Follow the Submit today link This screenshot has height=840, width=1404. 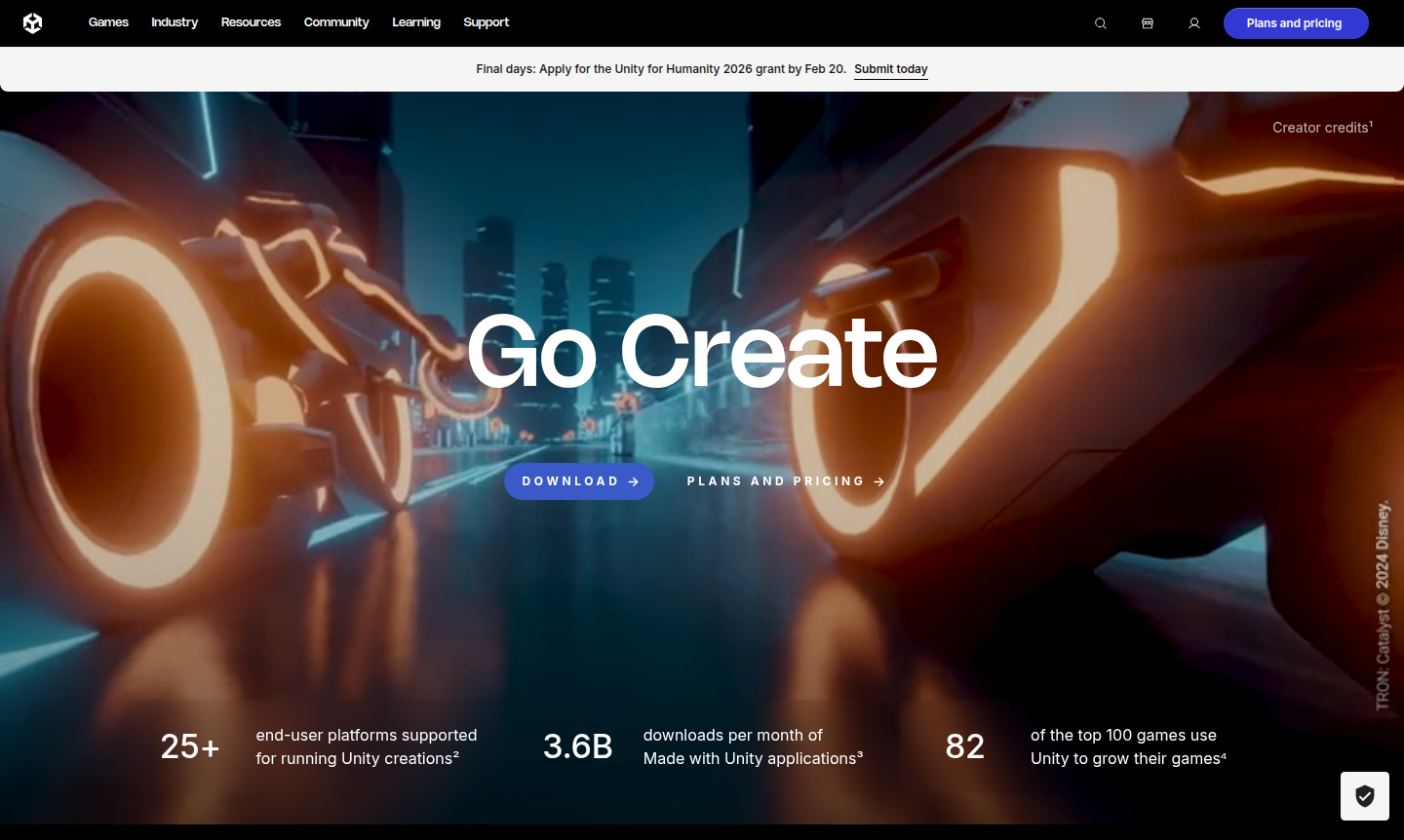[x=891, y=69]
